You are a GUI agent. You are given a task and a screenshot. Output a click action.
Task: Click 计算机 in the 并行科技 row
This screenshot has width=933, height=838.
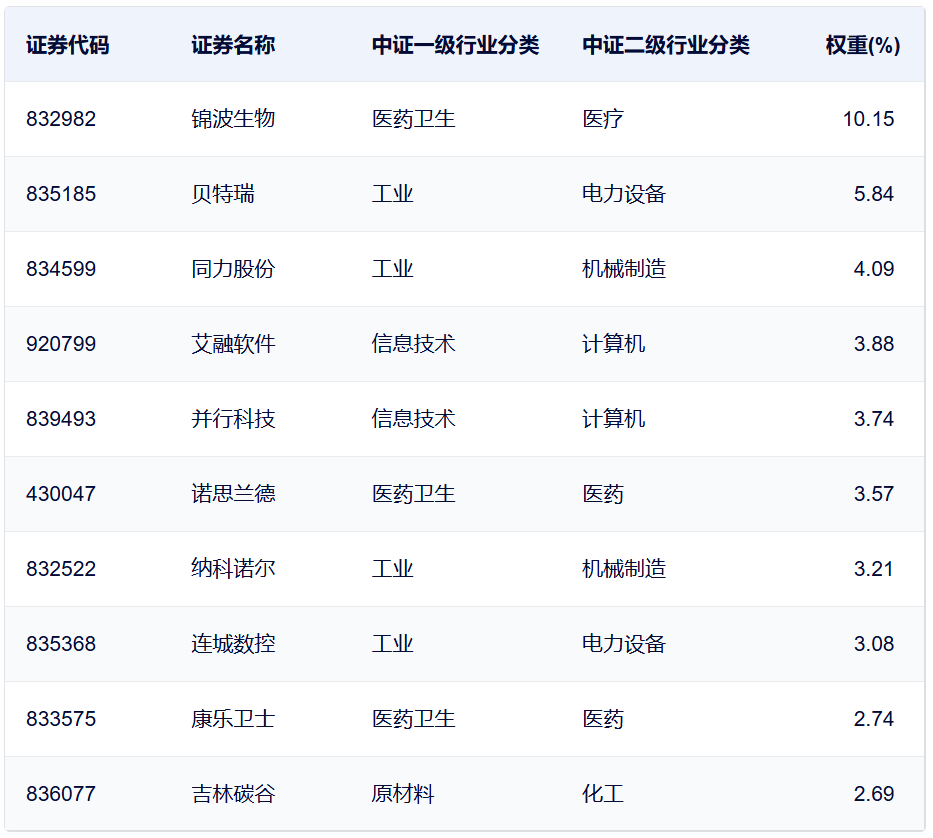pyautogui.click(x=613, y=419)
